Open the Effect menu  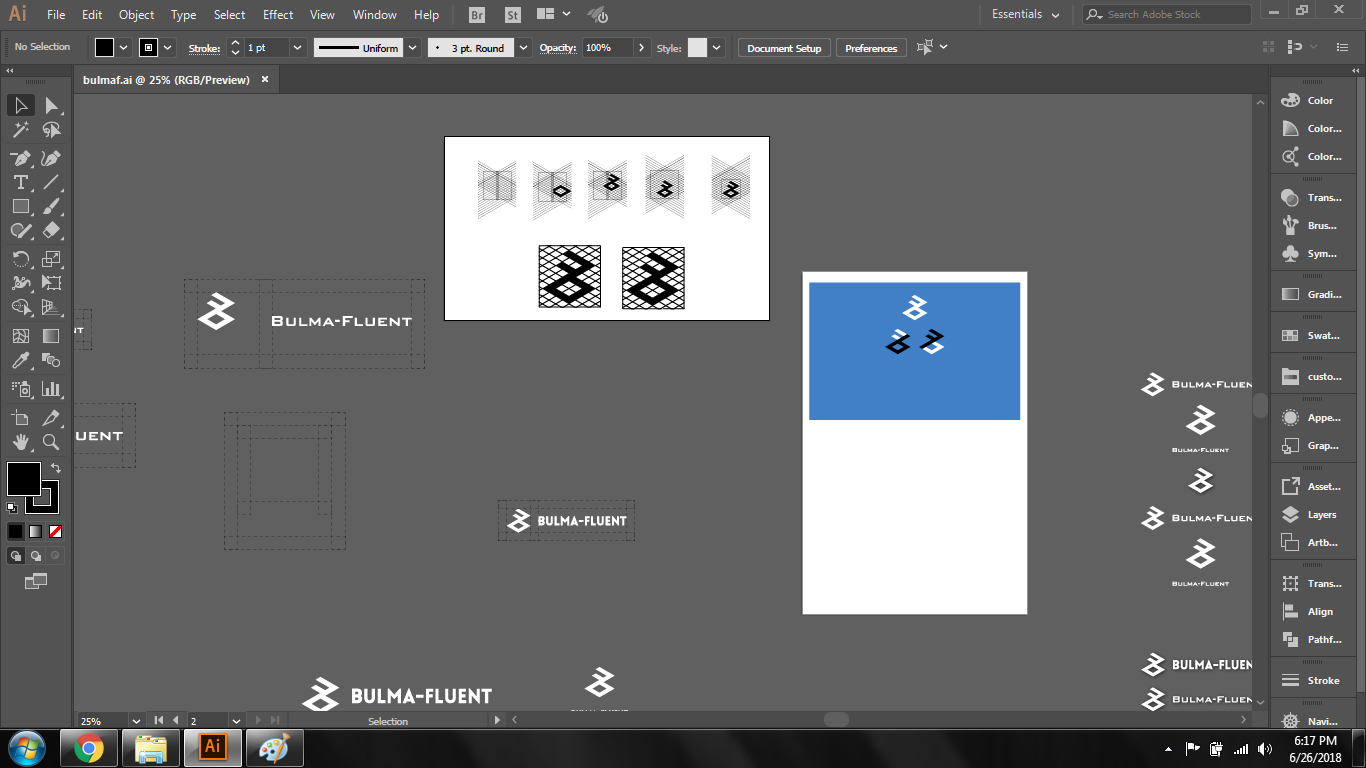(x=278, y=15)
